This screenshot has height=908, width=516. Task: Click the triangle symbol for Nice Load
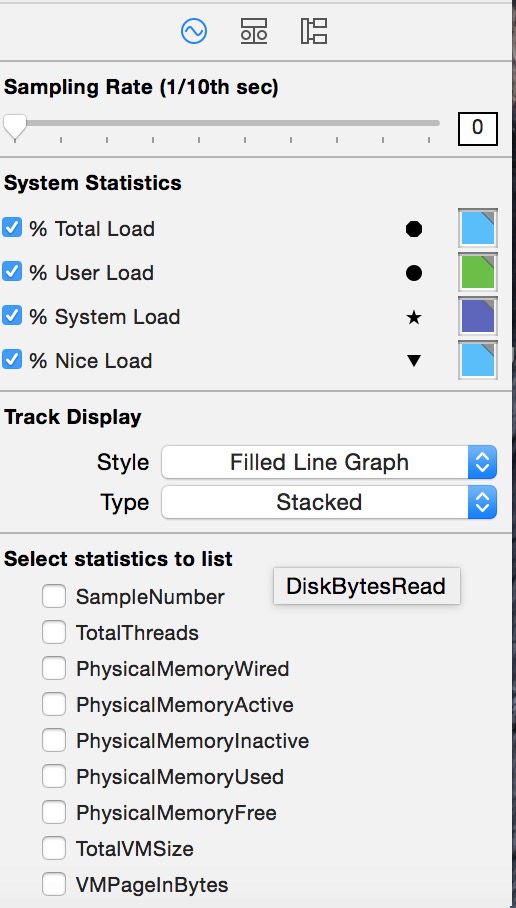(413, 361)
